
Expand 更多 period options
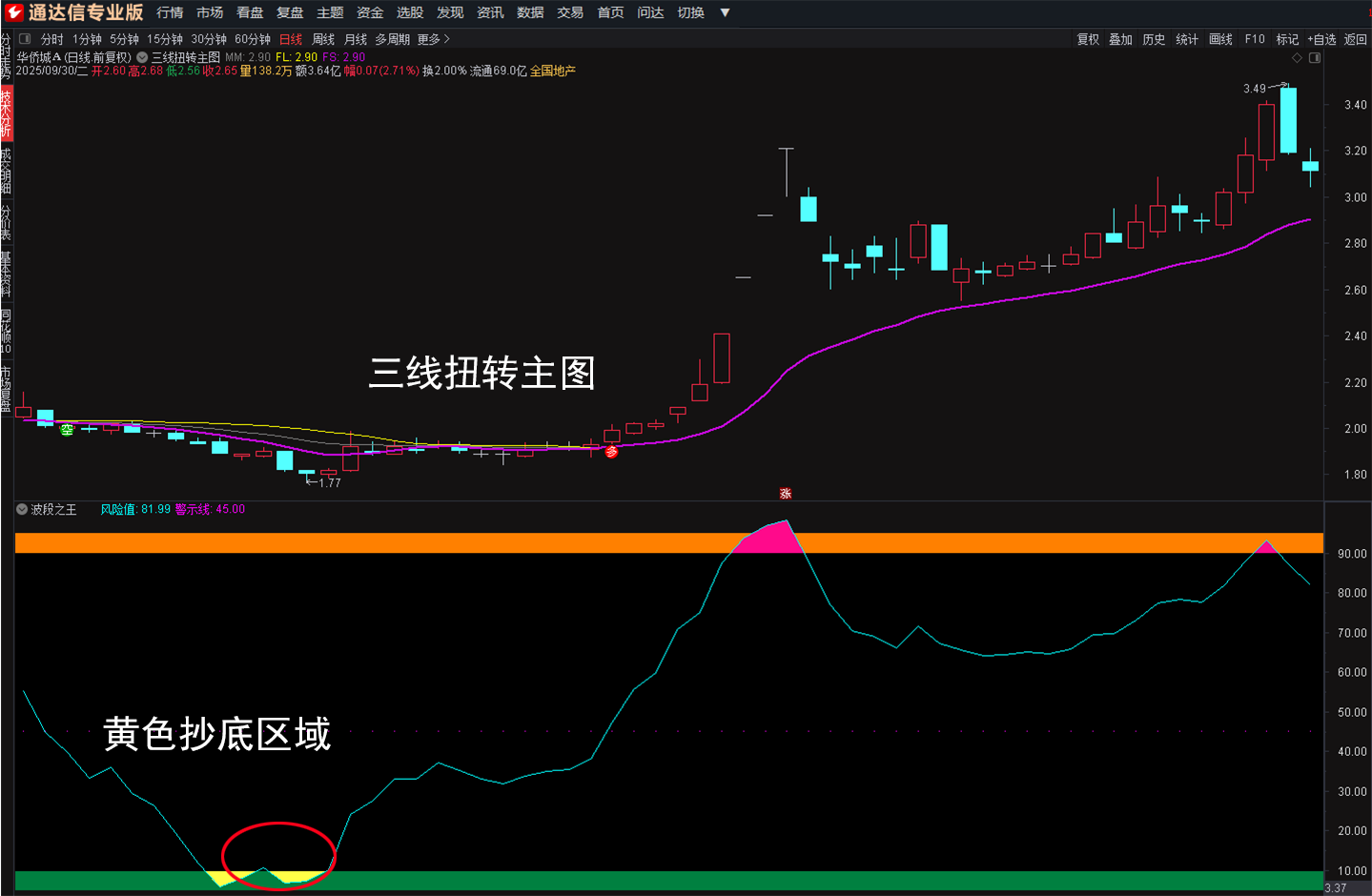[434, 39]
